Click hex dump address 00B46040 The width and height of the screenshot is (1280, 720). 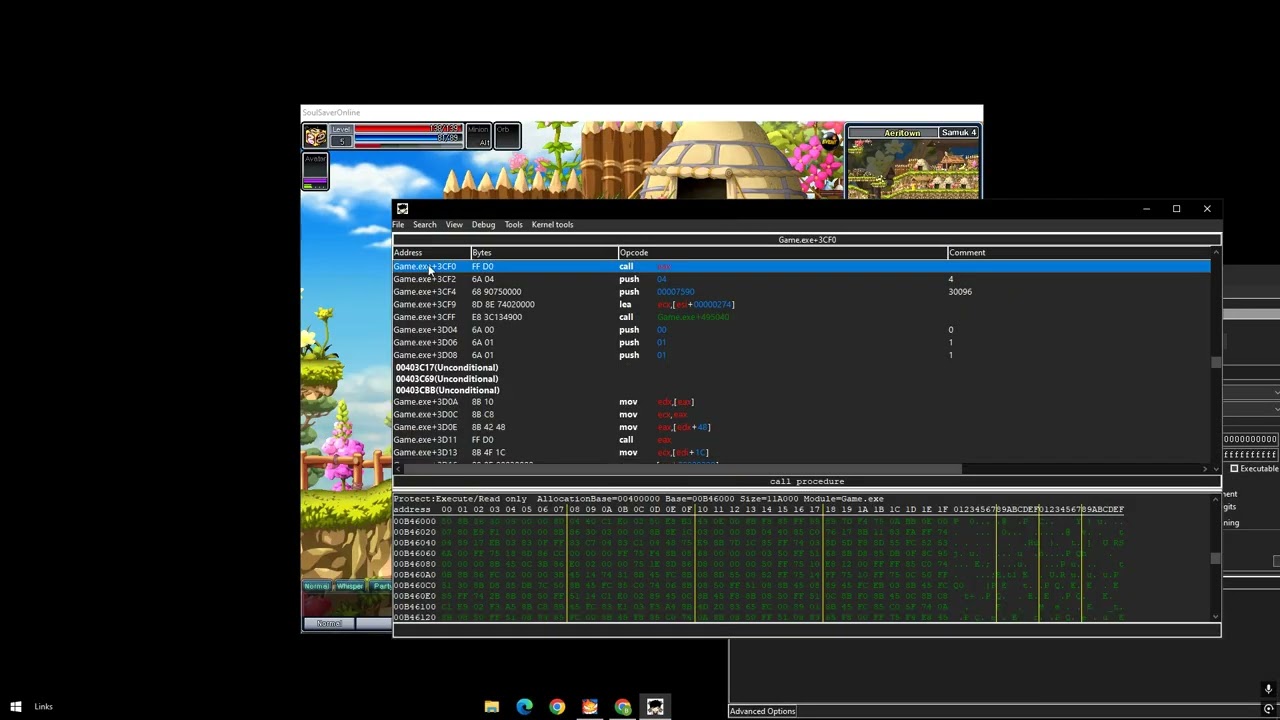click(414, 543)
